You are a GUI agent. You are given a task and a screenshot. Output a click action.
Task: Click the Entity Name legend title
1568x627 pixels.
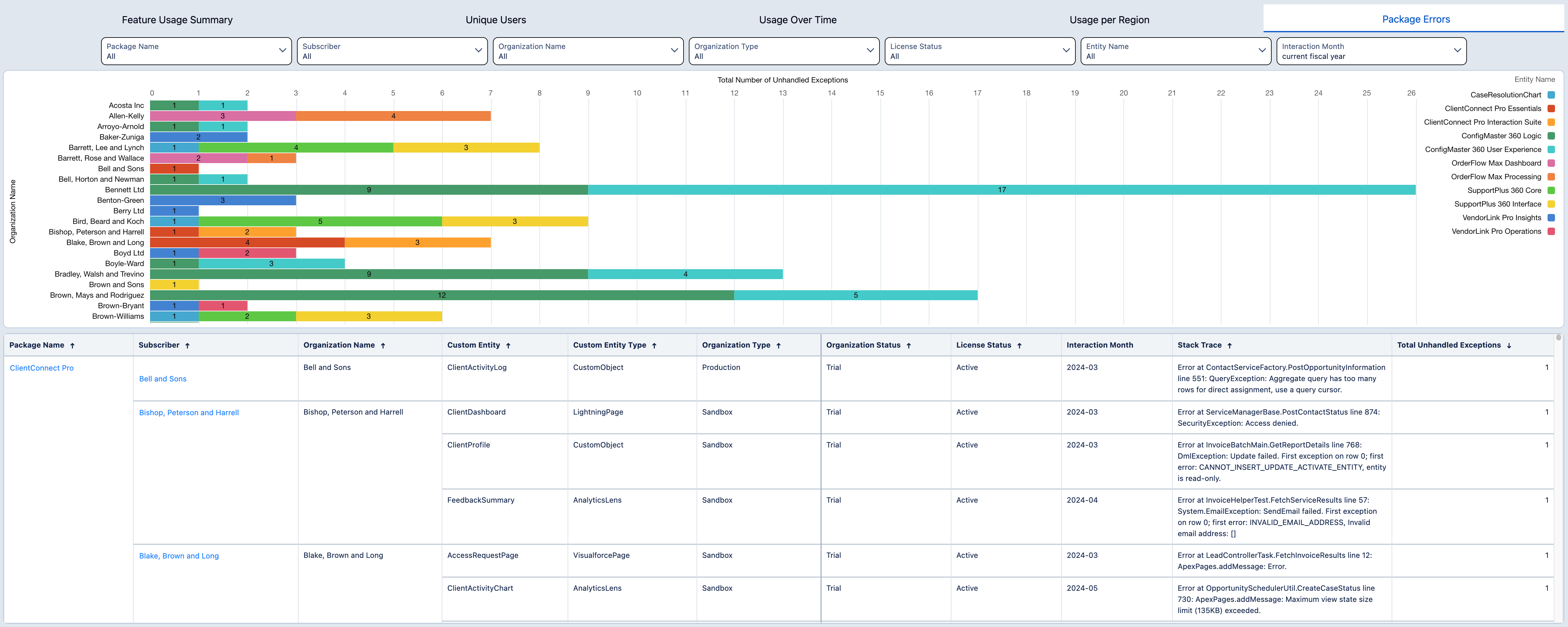(1534, 80)
